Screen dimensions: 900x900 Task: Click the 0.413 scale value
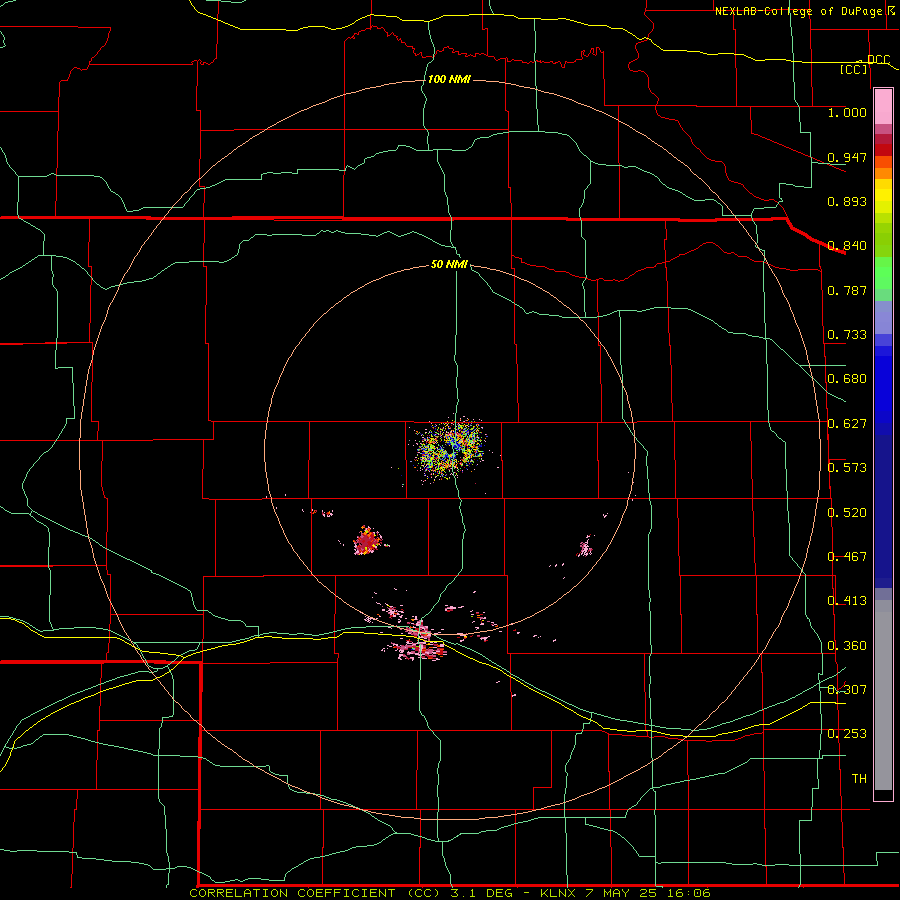[x=847, y=601]
